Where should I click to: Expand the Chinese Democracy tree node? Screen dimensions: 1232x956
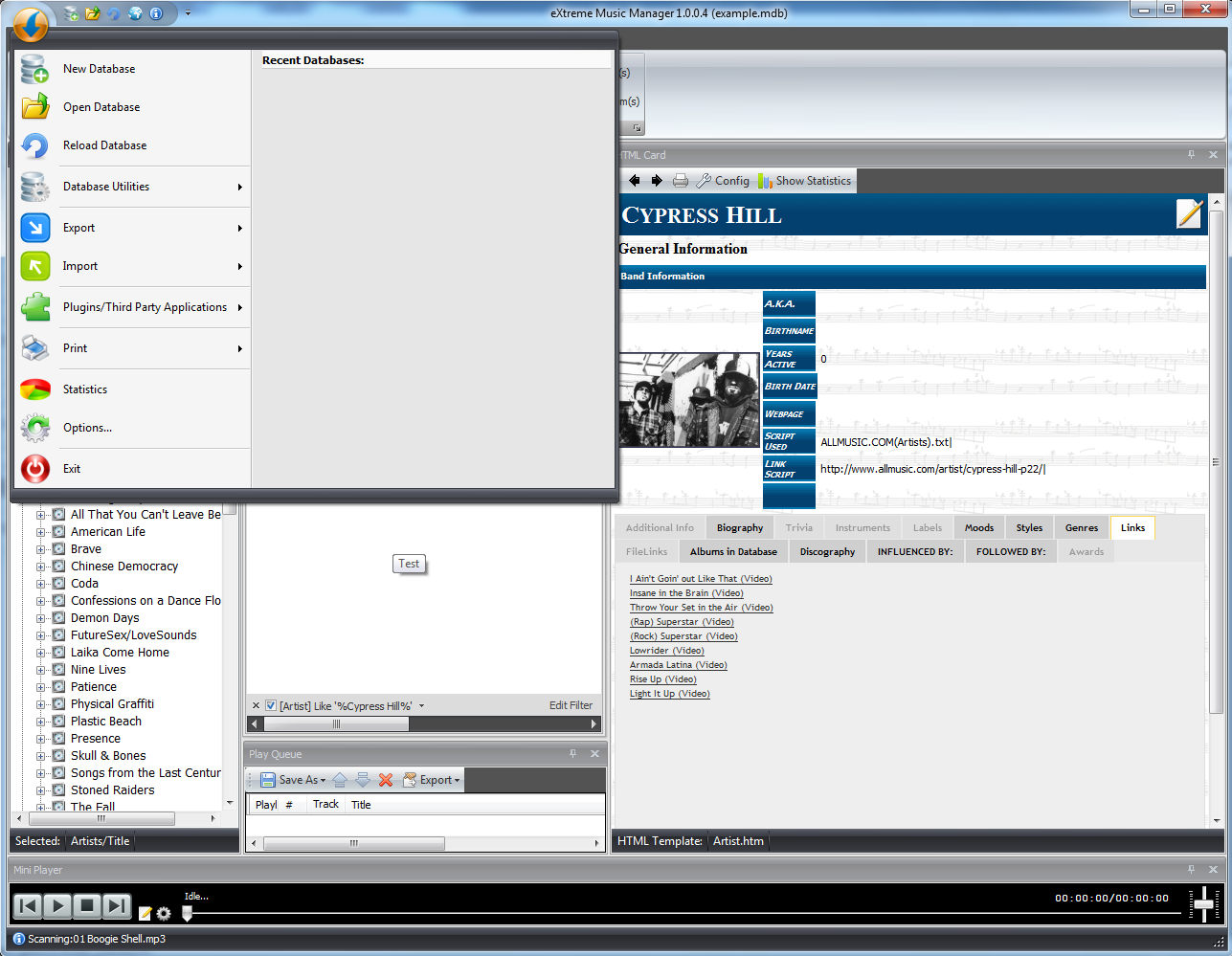click(41, 567)
